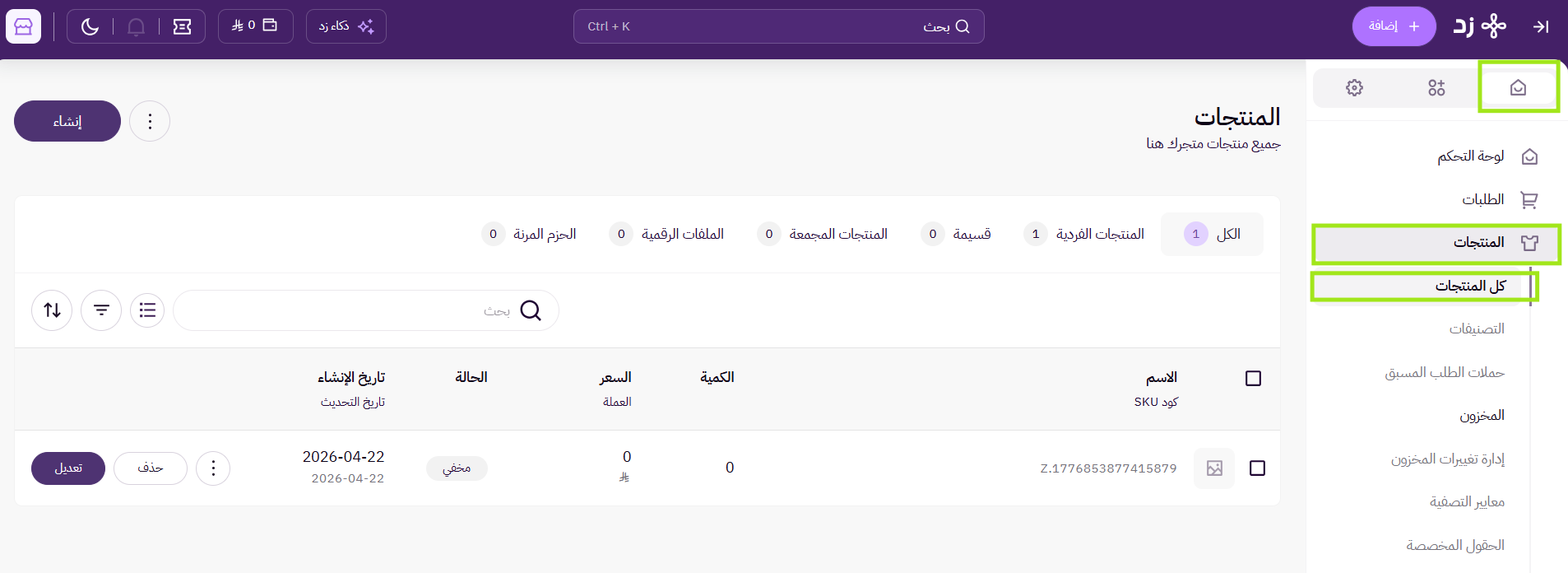1568x573 pixels.
Task: Open the filter icon
Action: pos(101,310)
